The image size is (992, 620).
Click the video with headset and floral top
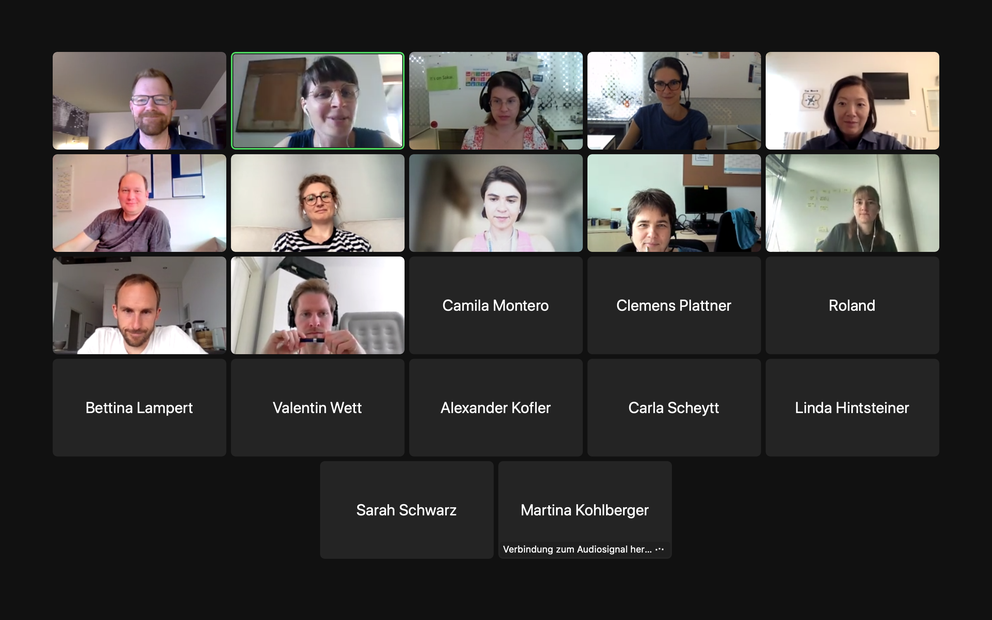pyautogui.click(x=495, y=101)
